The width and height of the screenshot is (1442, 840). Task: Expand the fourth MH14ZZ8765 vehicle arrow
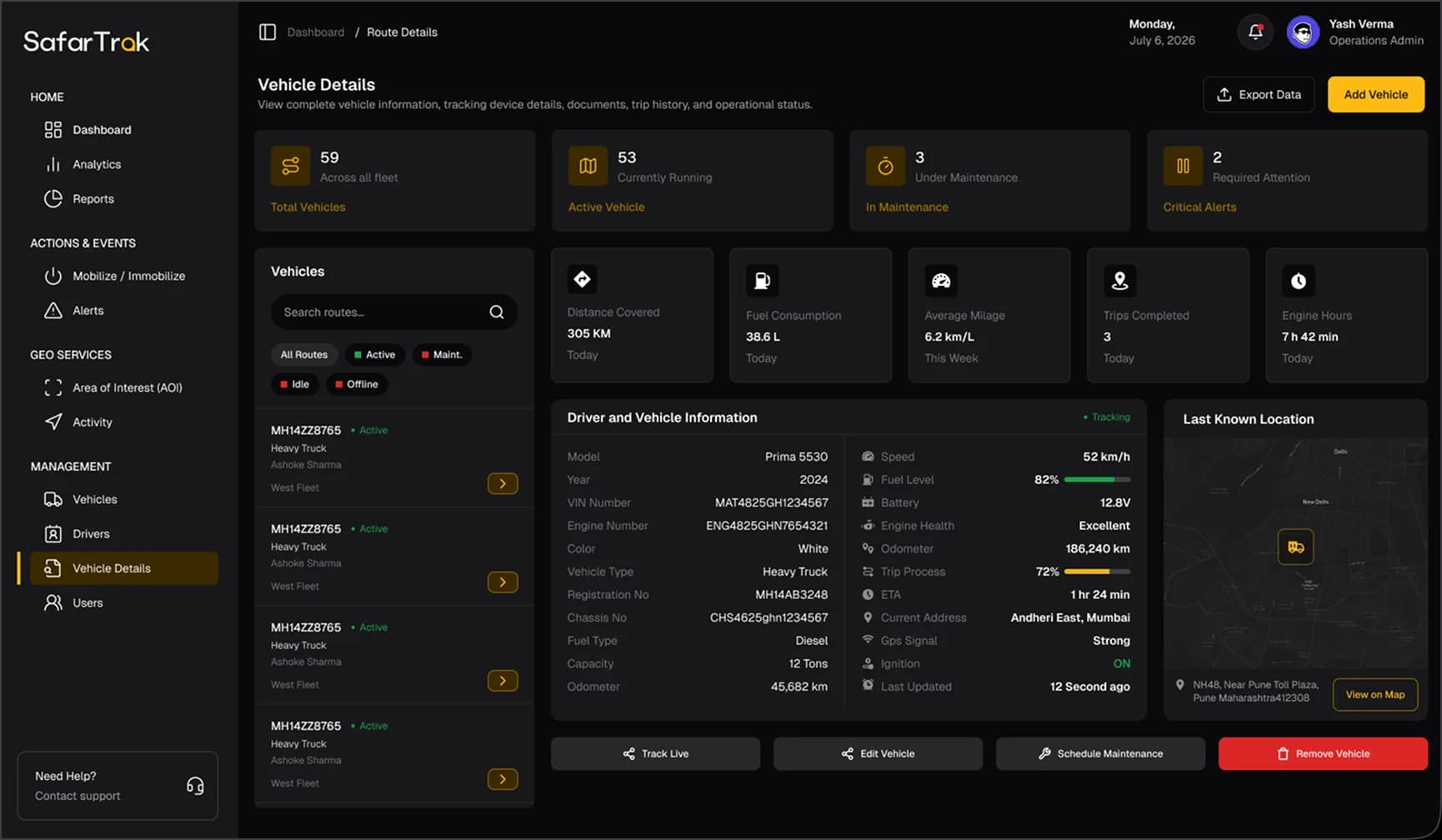coord(503,779)
